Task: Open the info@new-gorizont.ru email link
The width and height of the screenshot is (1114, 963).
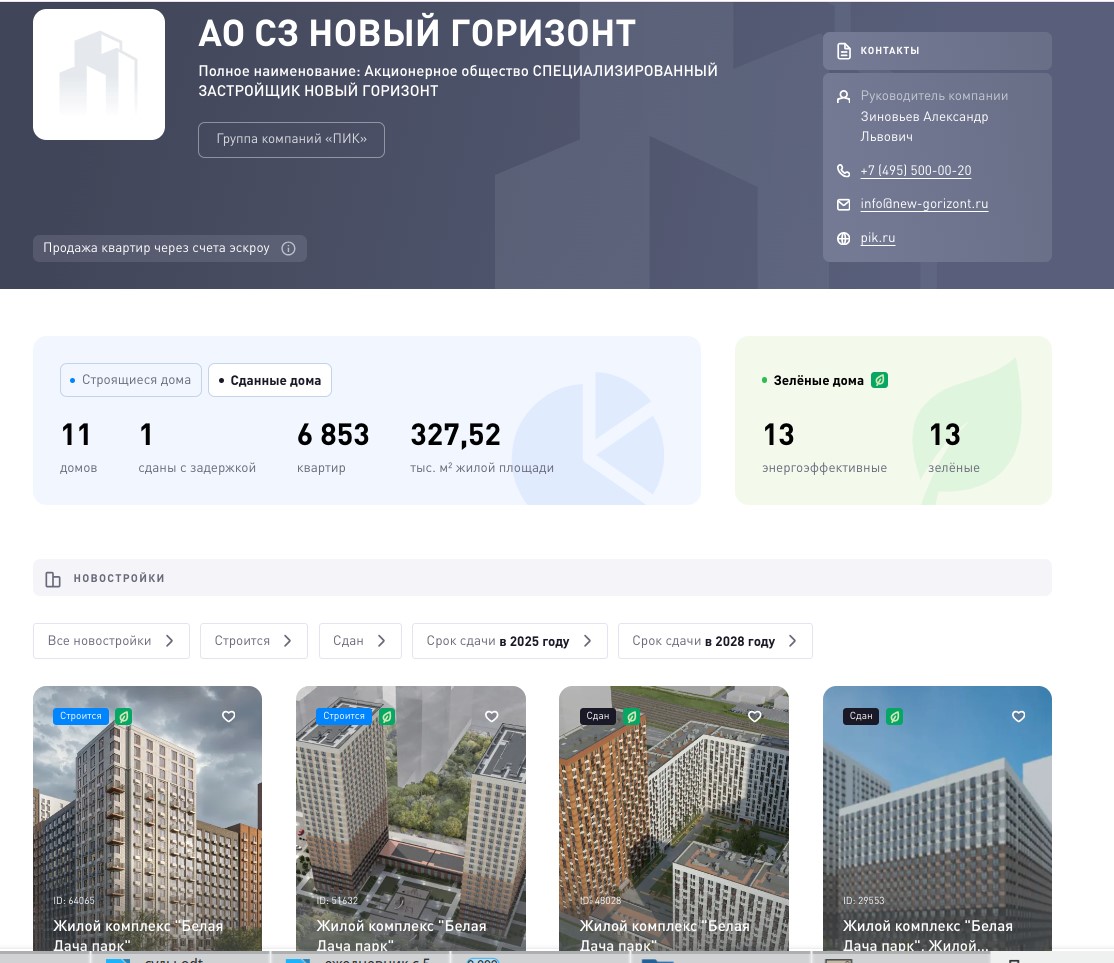Action: pos(924,204)
